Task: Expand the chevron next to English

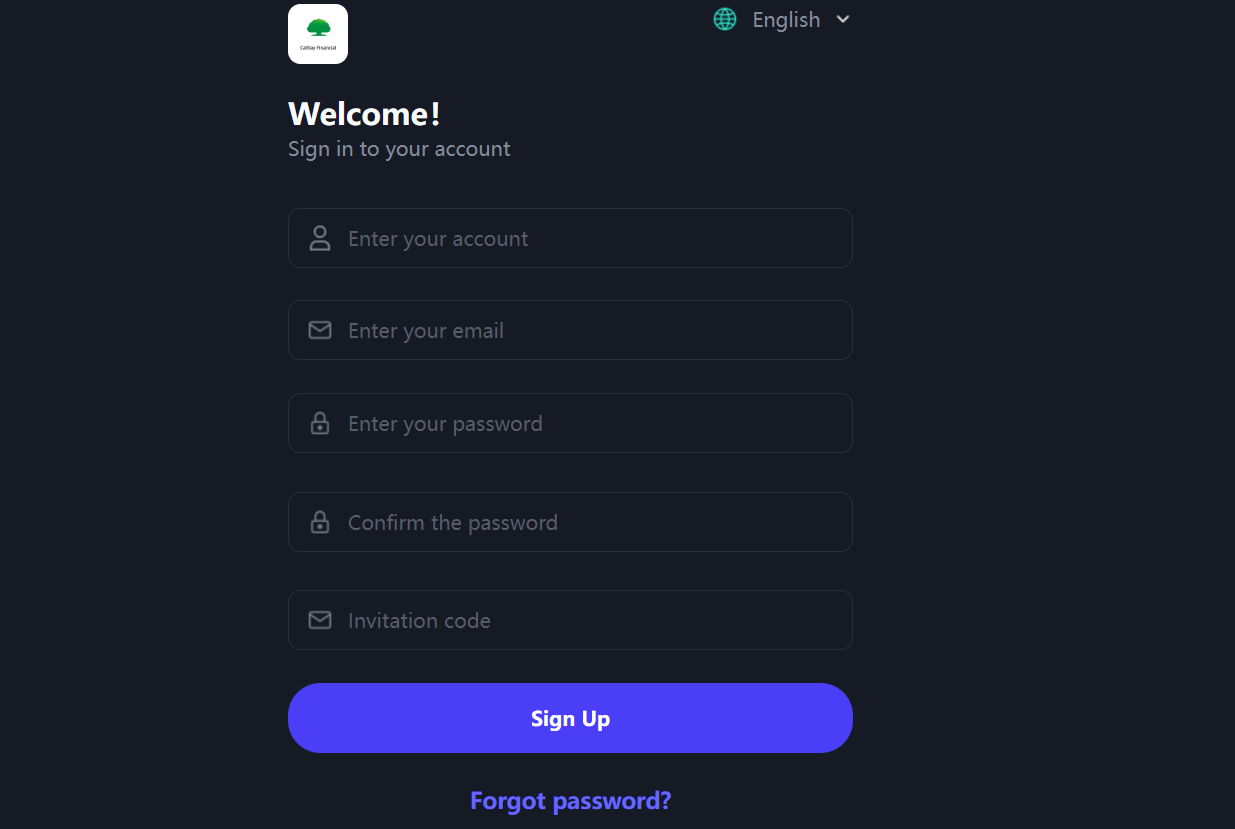Action: tap(843, 19)
